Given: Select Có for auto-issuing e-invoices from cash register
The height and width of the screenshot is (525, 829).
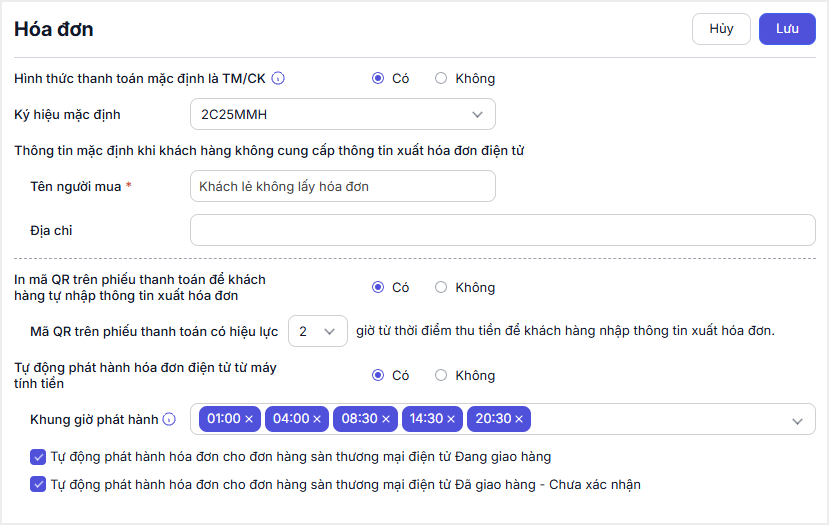Looking at the screenshot, I should pos(377,375).
